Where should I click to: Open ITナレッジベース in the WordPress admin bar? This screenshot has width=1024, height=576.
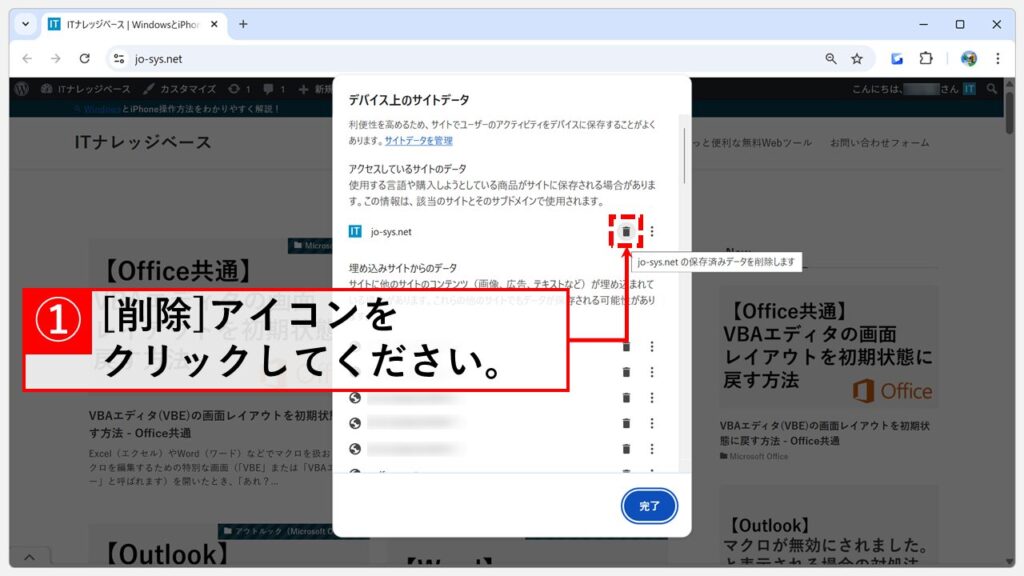pos(86,89)
